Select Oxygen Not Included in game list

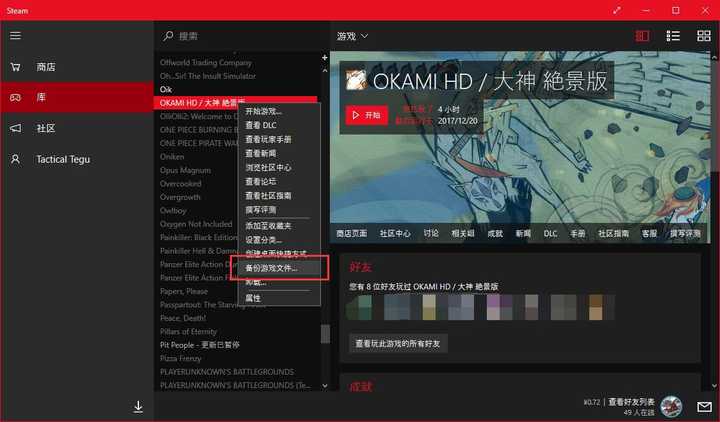196,224
